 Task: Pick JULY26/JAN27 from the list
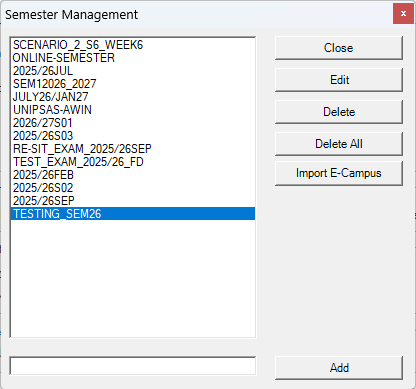pos(133,97)
